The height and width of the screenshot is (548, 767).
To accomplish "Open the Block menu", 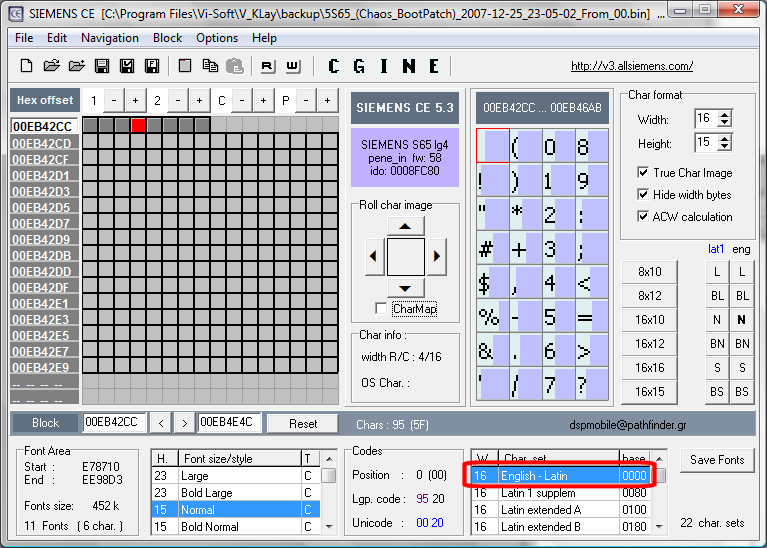I will point(167,38).
